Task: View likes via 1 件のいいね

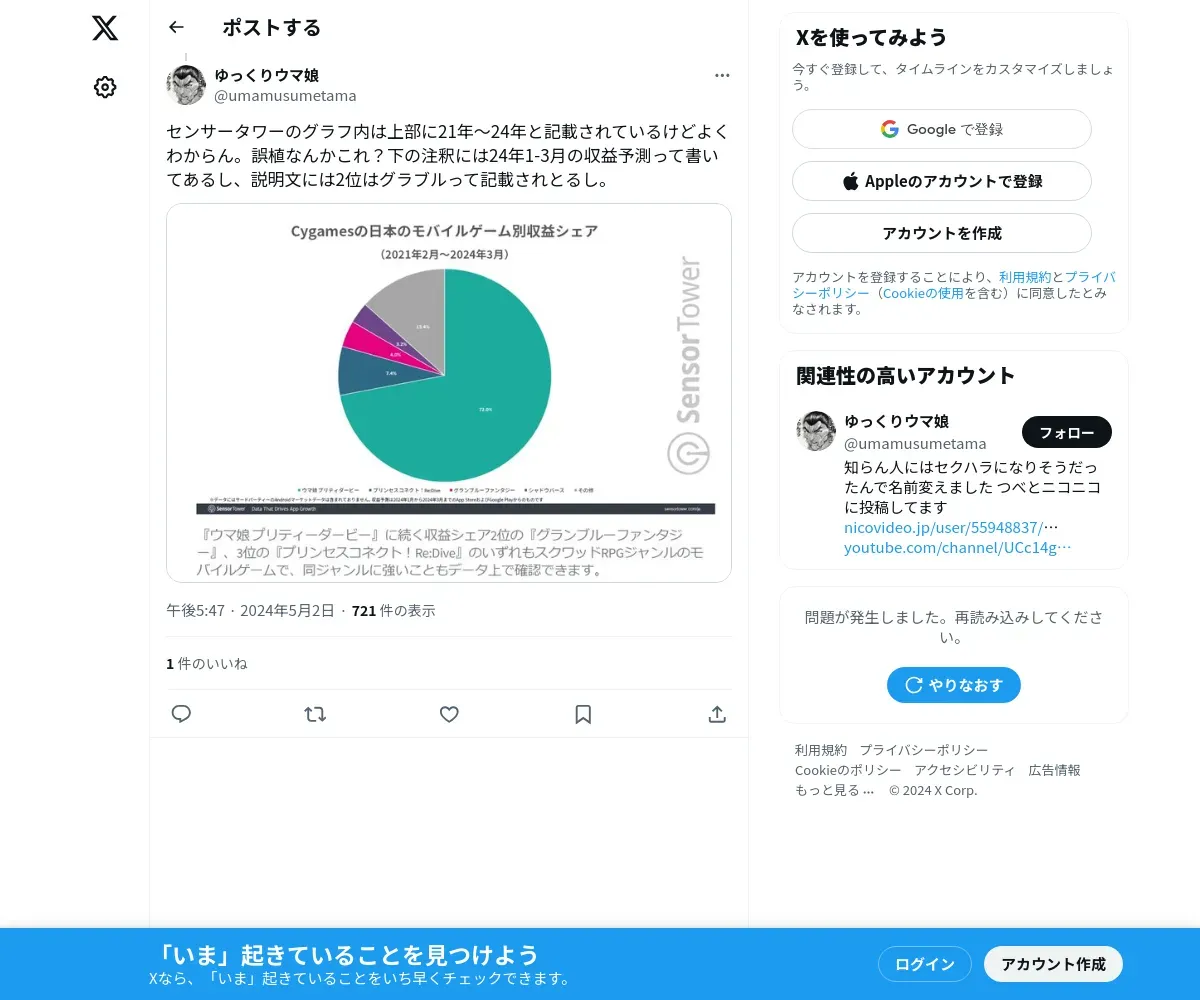Action: coord(207,663)
